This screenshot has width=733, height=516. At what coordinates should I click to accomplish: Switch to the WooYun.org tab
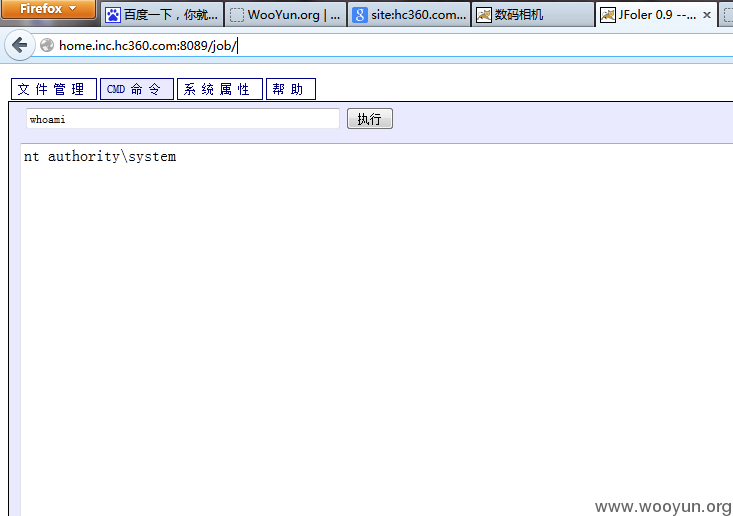[286, 15]
